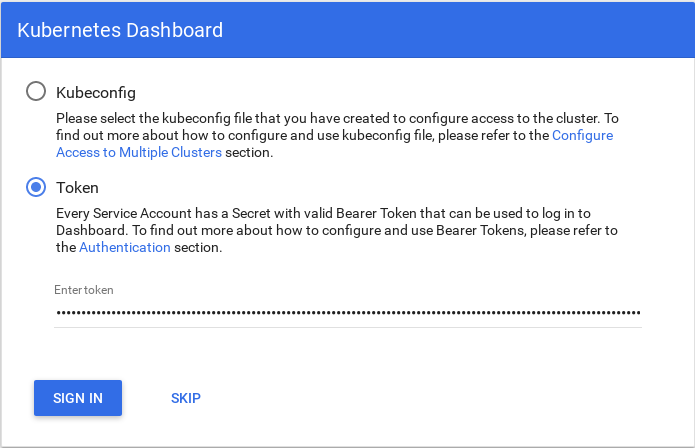This screenshot has height=448, width=695.
Task: Click the Kubernetes Dashboard title
Action: [120, 30]
